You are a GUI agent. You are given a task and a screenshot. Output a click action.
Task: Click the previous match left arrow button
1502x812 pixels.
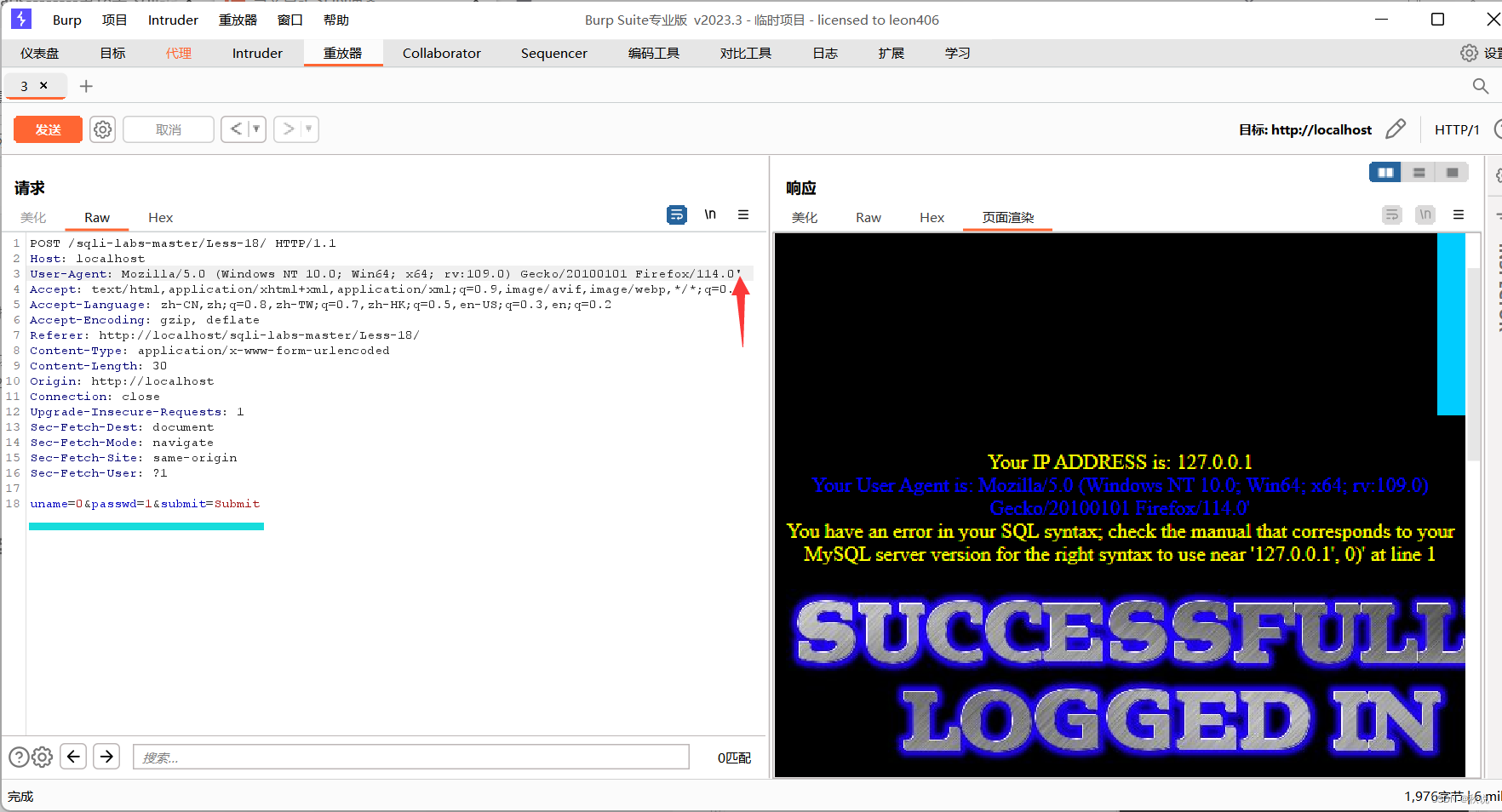[74, 757]
